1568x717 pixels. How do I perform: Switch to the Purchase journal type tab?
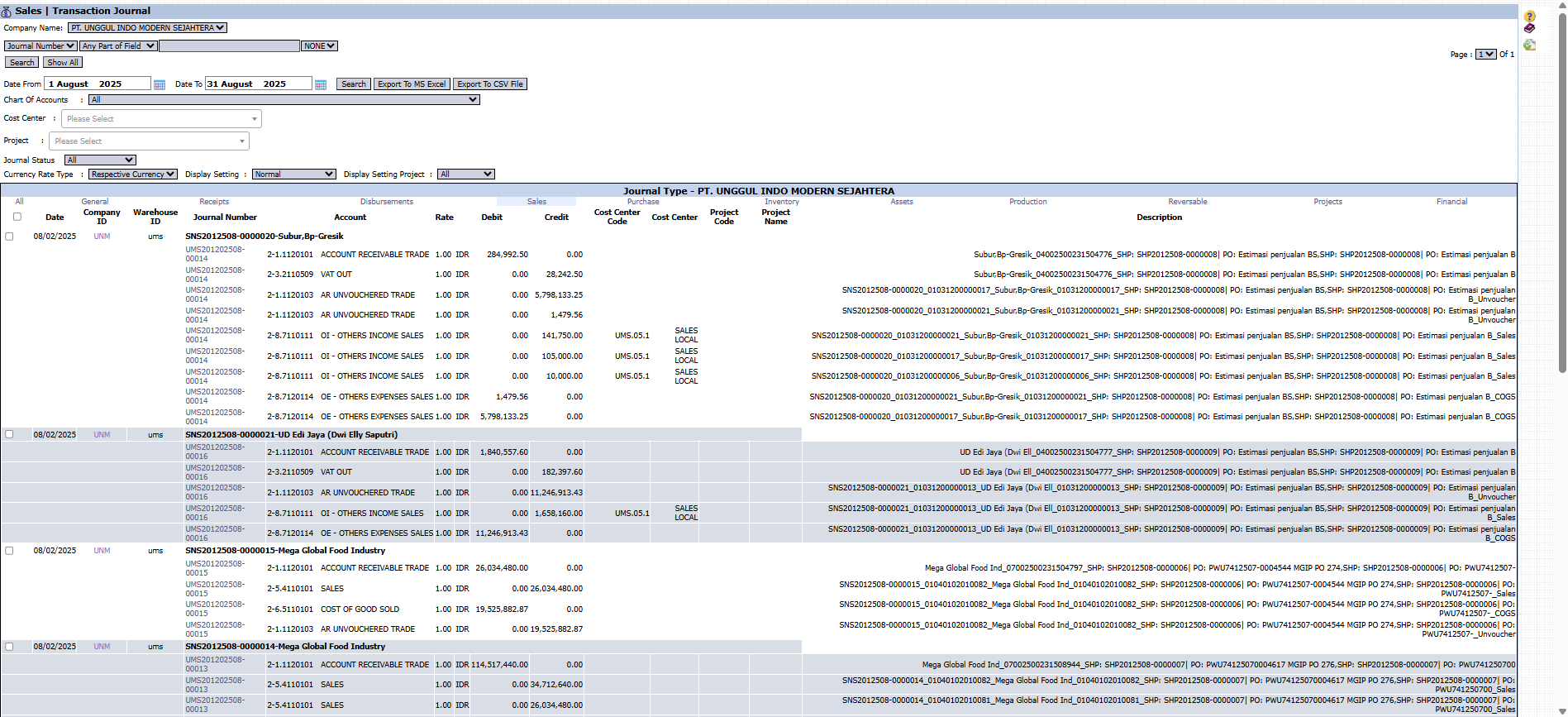coord(643,202)
